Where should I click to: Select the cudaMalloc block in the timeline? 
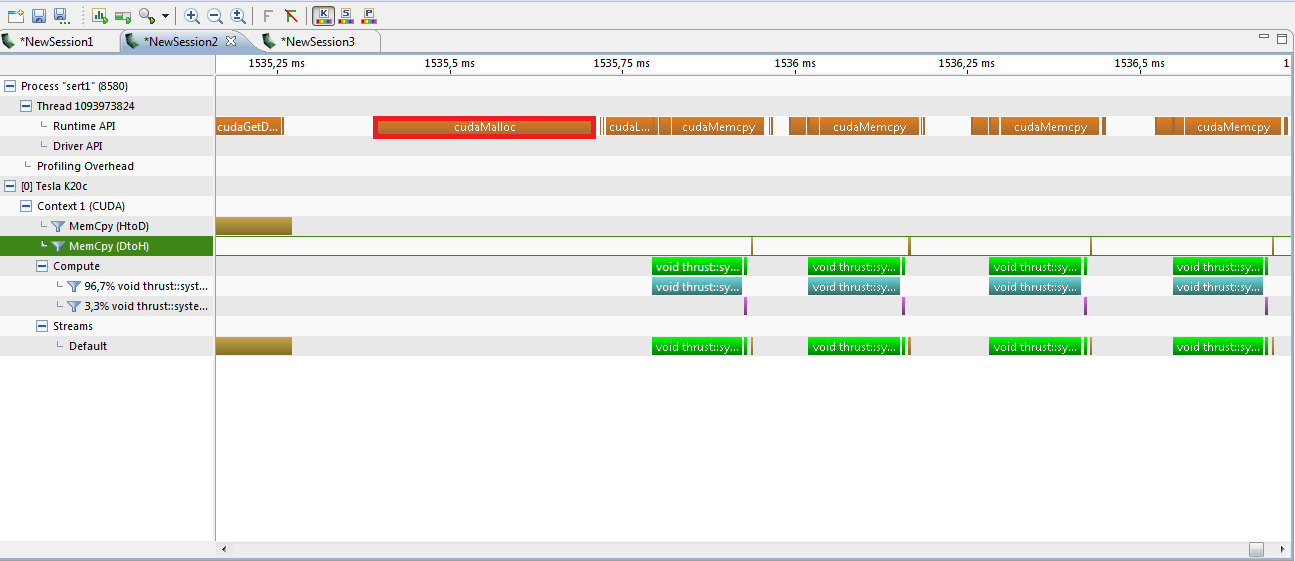484,127
